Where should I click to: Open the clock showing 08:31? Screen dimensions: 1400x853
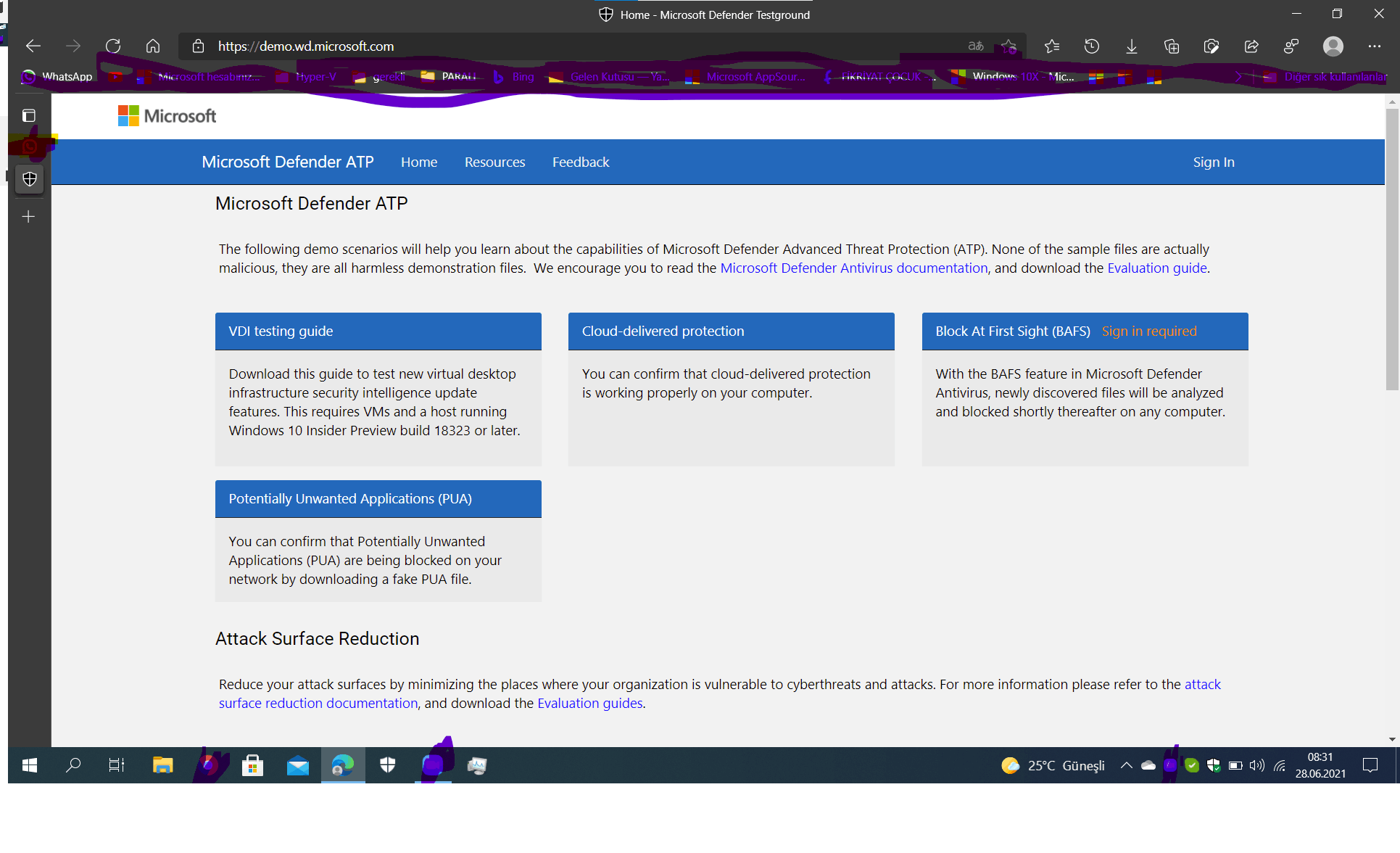[x=1320, y=765]
